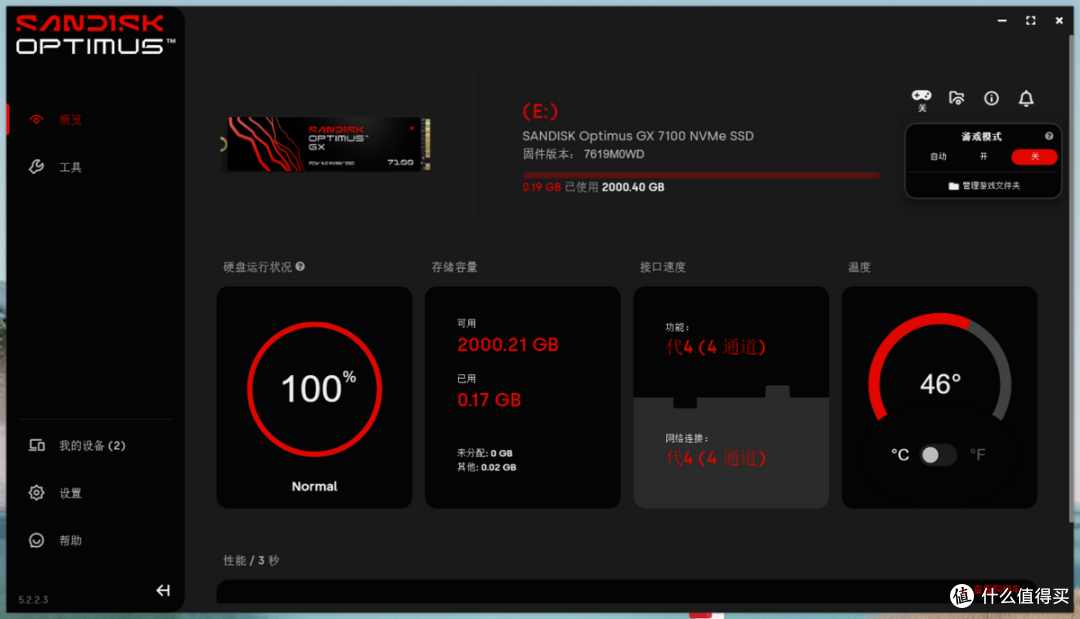Image resolution: width=1080 pixels, height=619 pixels.
Task: Open the folder view icon in toolbar
Action: pos(957,98)
